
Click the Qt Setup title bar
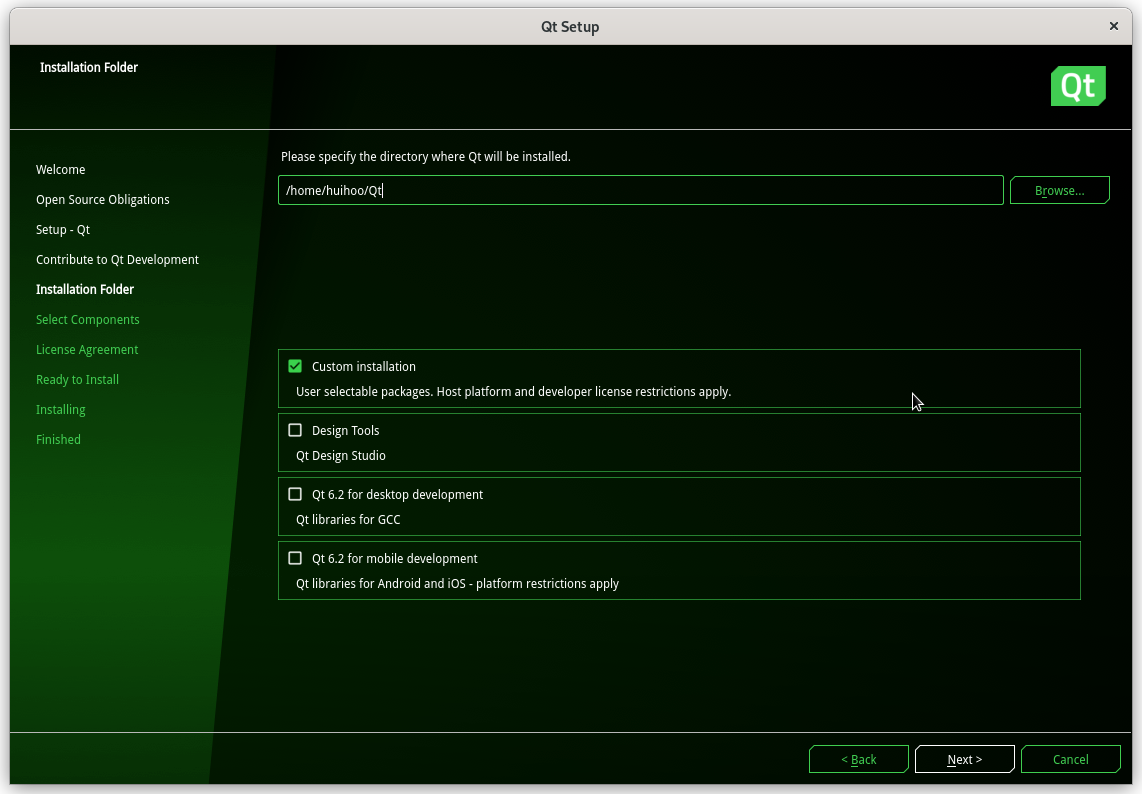570,27
